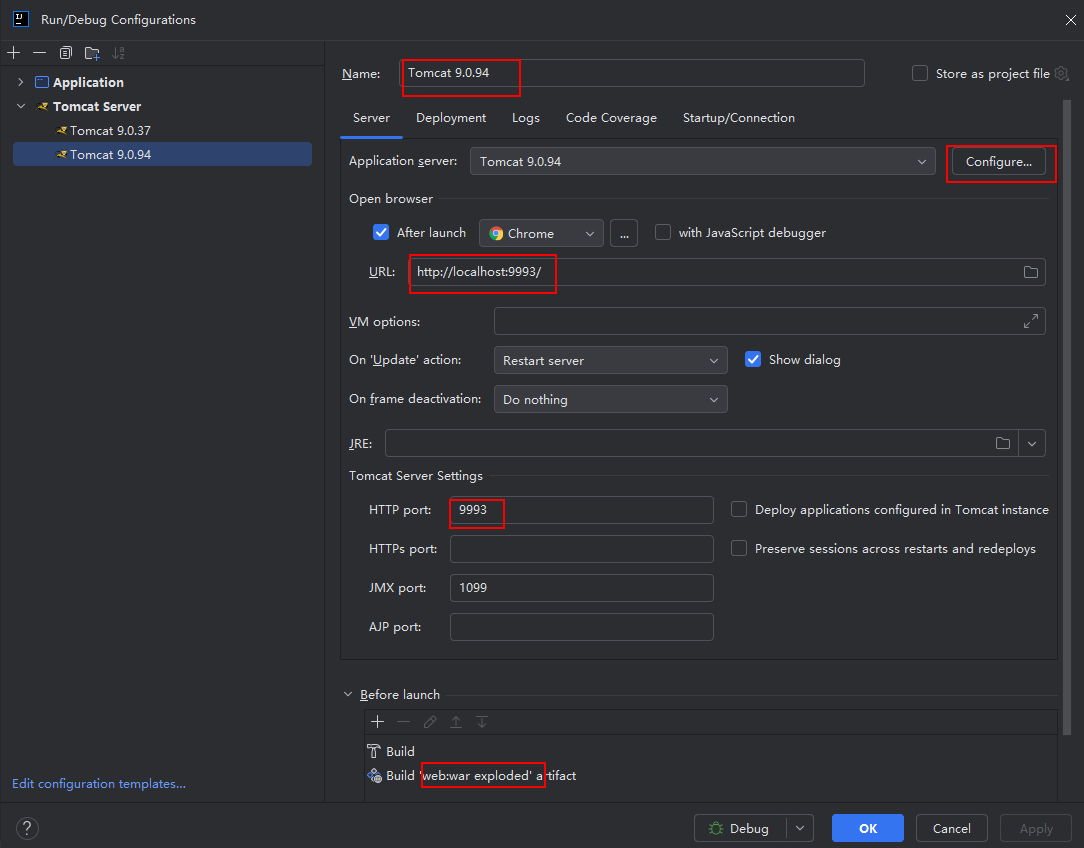The height and width of the screenshot is (848, 1084).
Task: Expand the VM options field
Action: click(x=1030, y=321)
